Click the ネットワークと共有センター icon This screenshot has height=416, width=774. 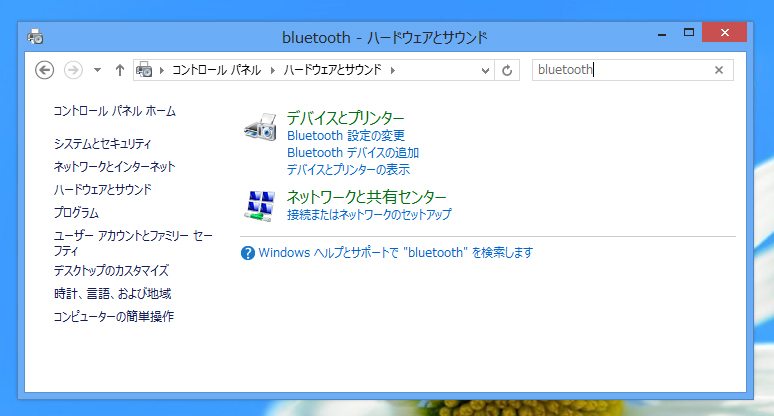point(260,206)
